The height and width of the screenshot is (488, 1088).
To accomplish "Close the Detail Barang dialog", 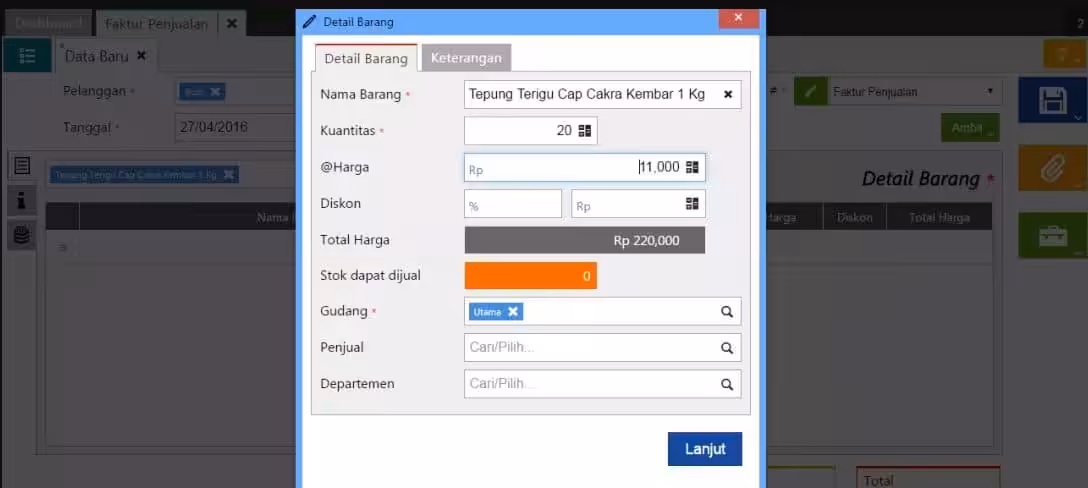I will [x=738, y=17].
